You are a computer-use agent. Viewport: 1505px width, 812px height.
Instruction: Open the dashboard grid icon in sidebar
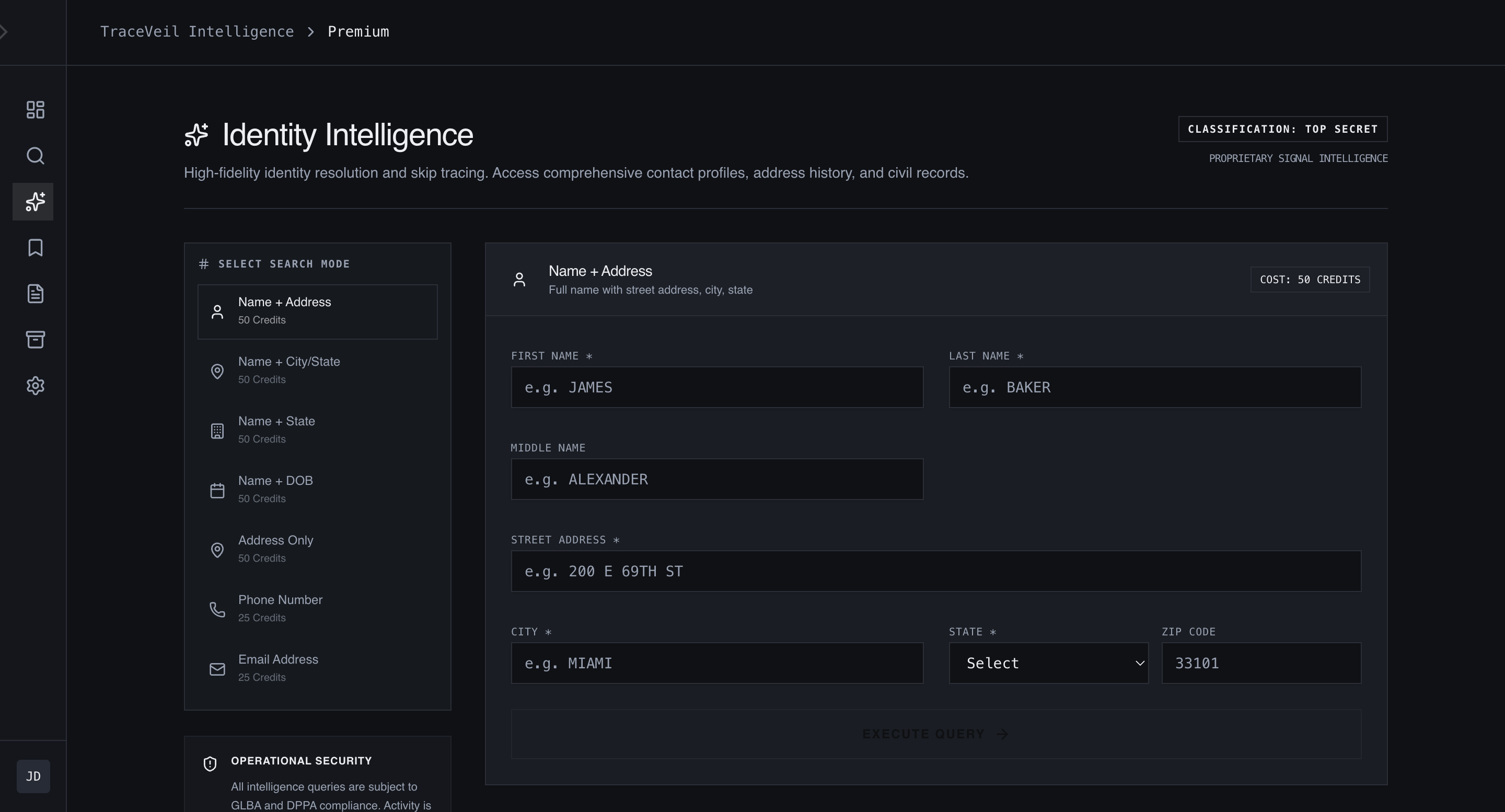[35, 110]
